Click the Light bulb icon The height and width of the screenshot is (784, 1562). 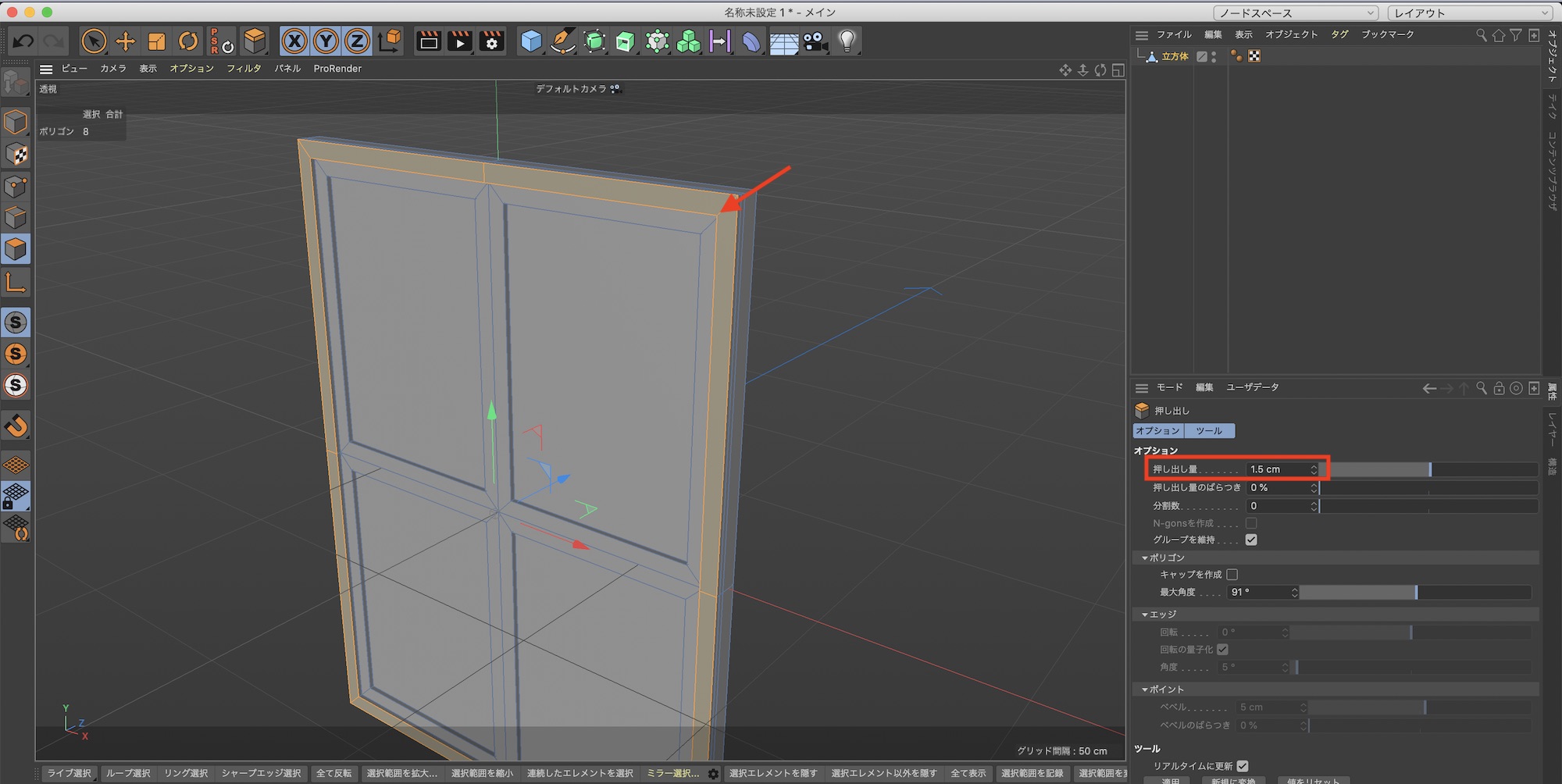[847, 41]
